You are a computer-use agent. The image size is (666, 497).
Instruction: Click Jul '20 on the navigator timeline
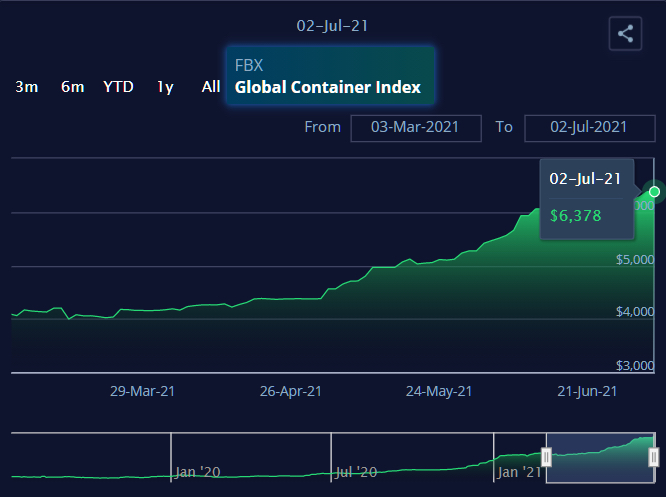pyautogui.click(x=356, y=471)
